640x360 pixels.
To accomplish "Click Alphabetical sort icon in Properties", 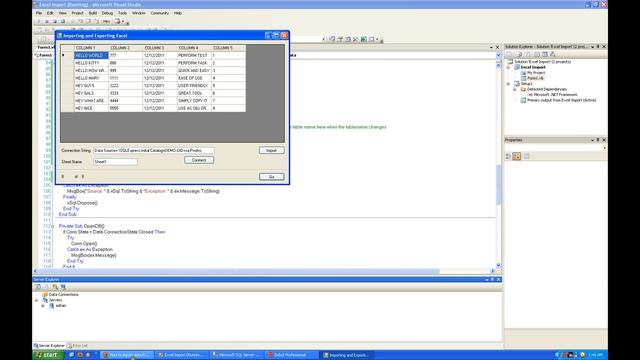I will click(517, 156).
